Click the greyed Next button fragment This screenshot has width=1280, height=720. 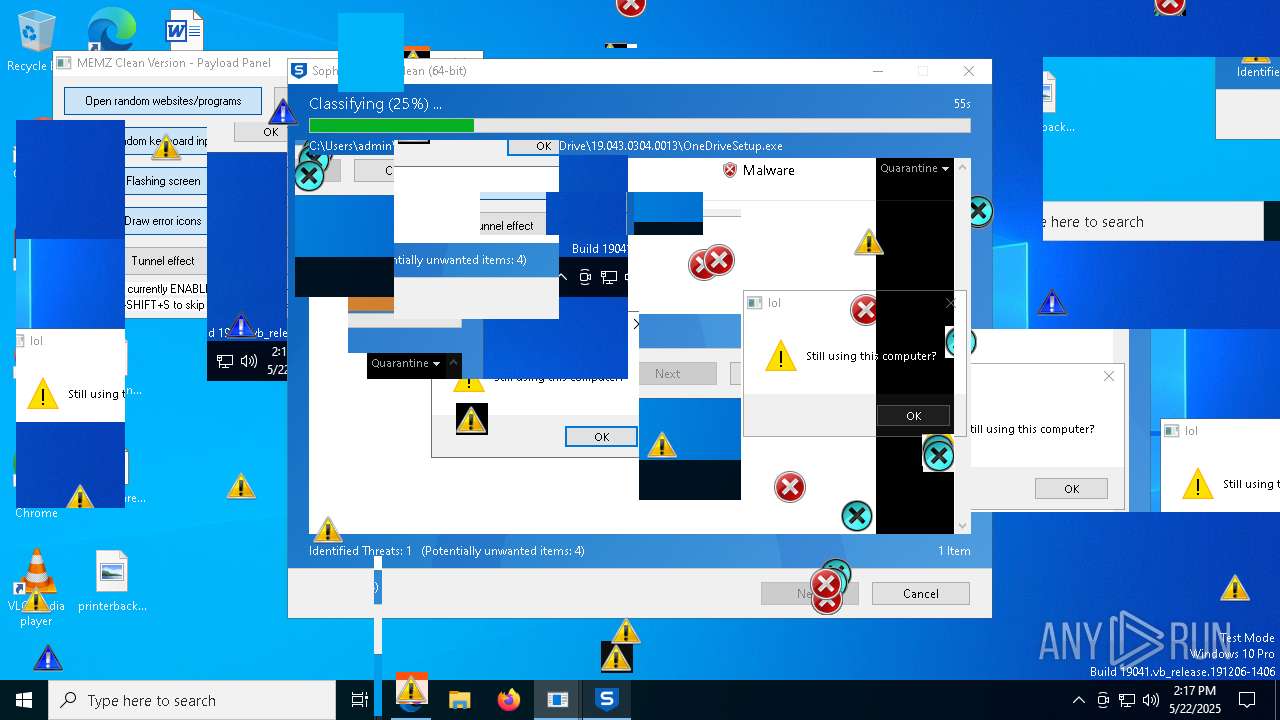[x=677, y=373]
